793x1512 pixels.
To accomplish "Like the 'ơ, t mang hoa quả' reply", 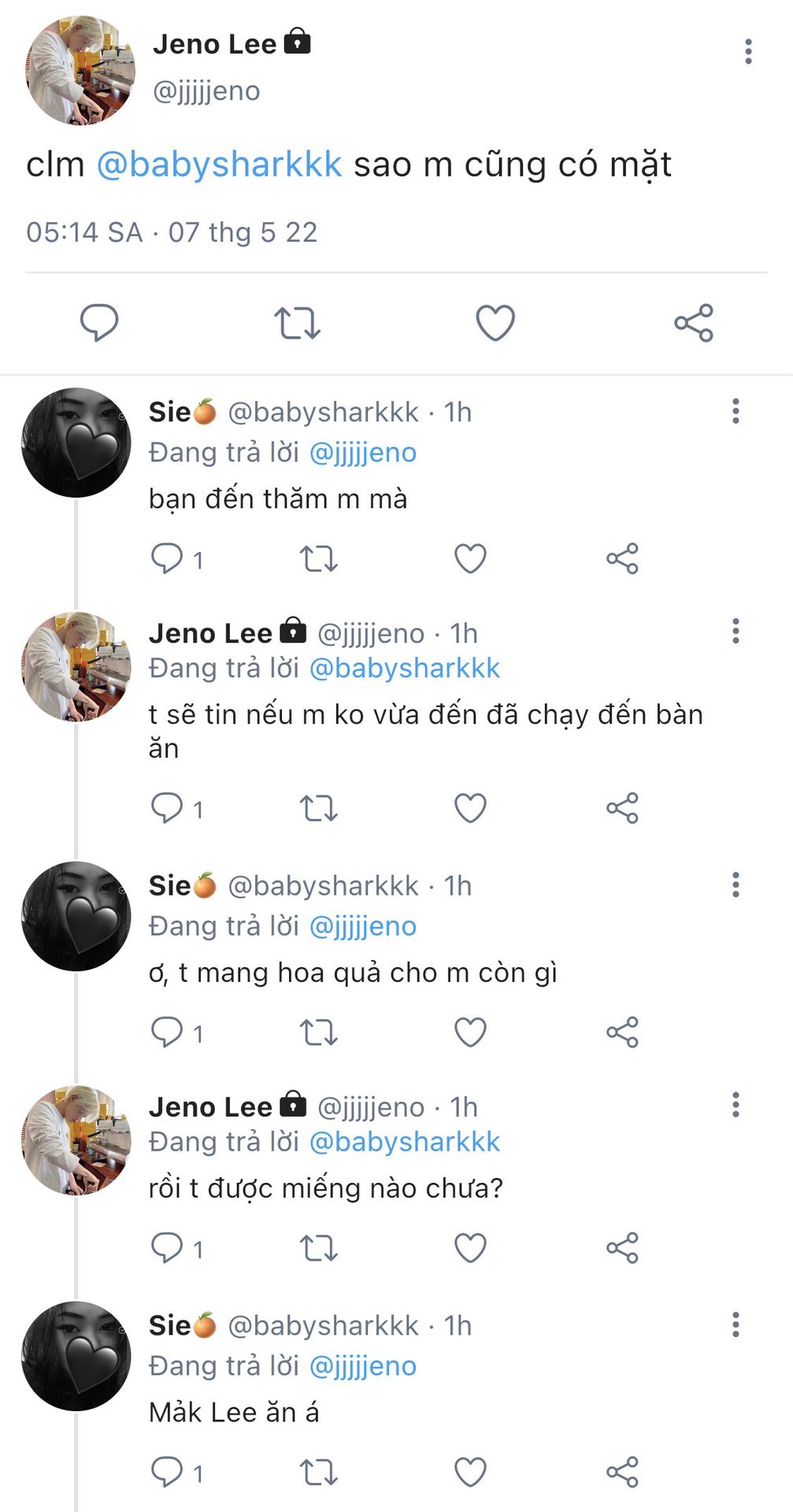I will [x=470, y=1032].
